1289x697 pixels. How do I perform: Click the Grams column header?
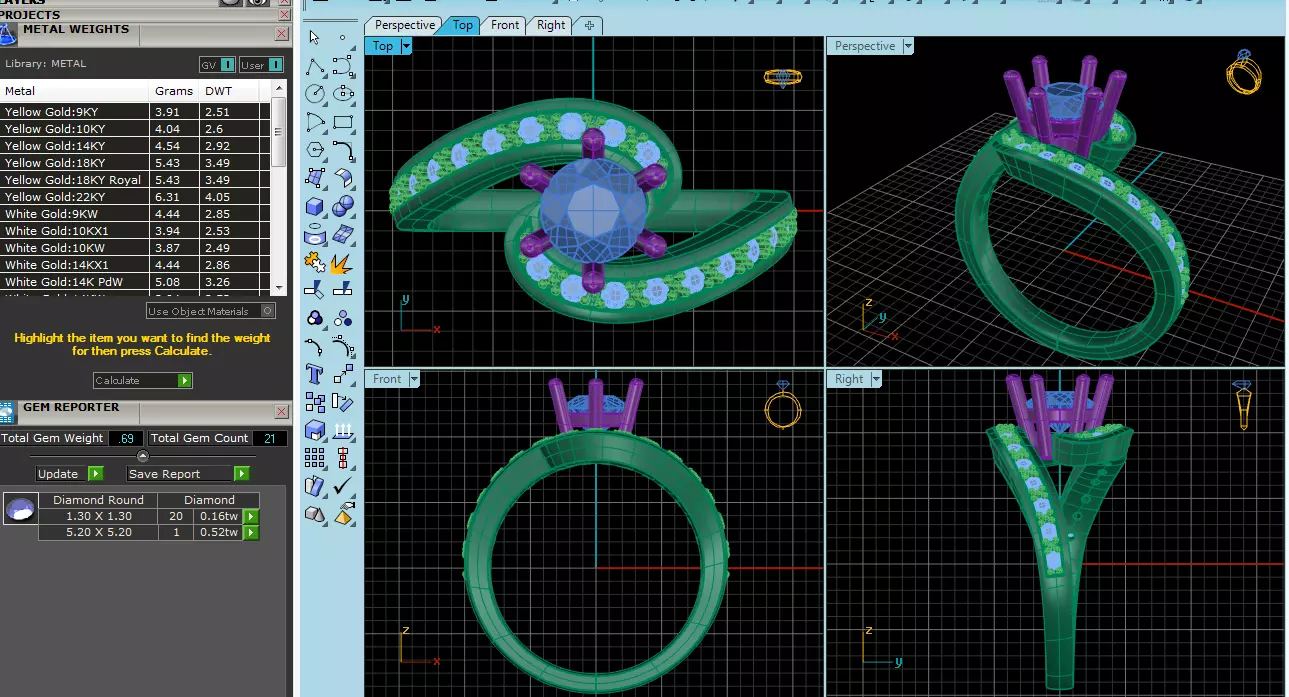(175, 91)
